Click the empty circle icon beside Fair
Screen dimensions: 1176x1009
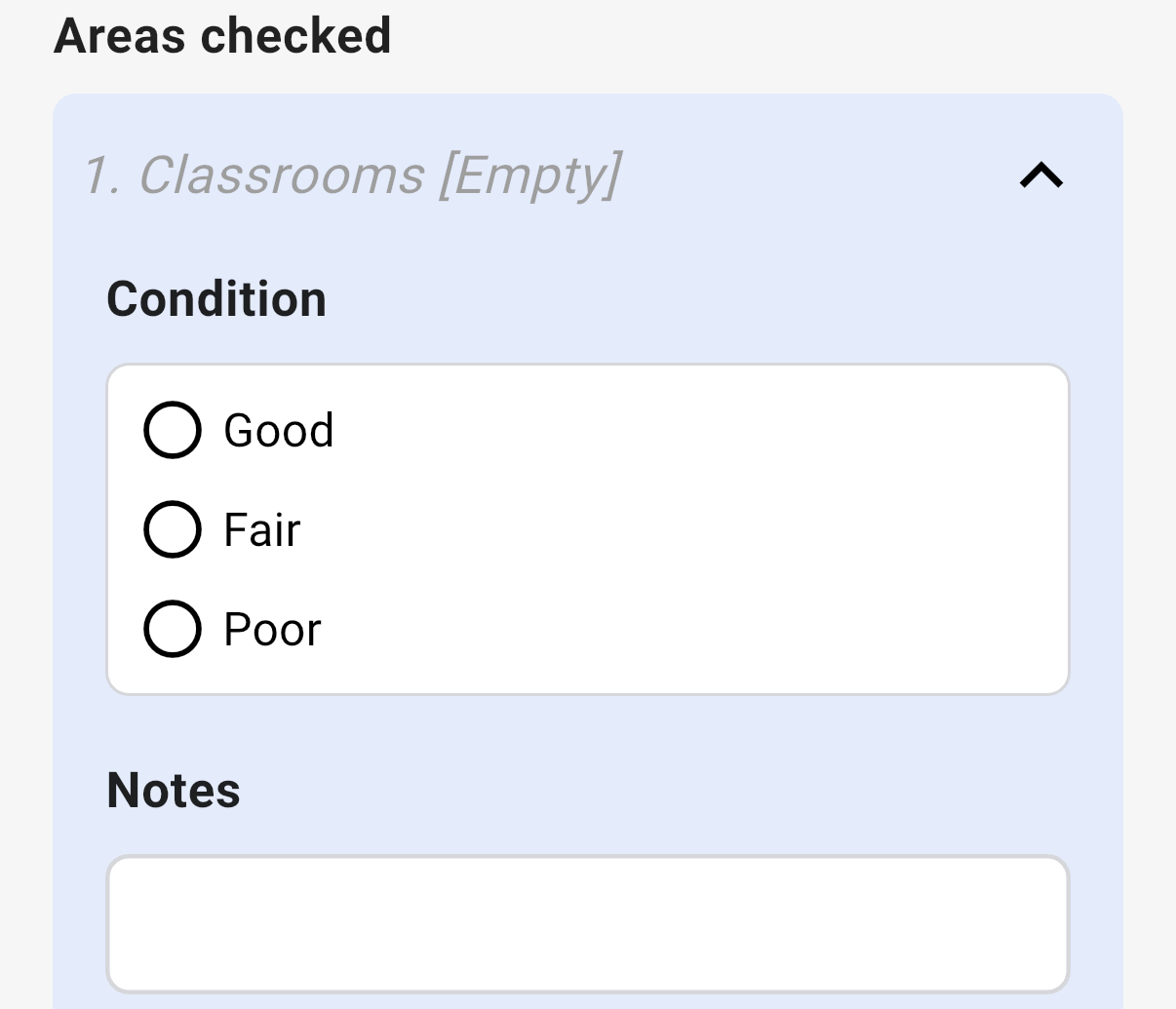point(173,529)
